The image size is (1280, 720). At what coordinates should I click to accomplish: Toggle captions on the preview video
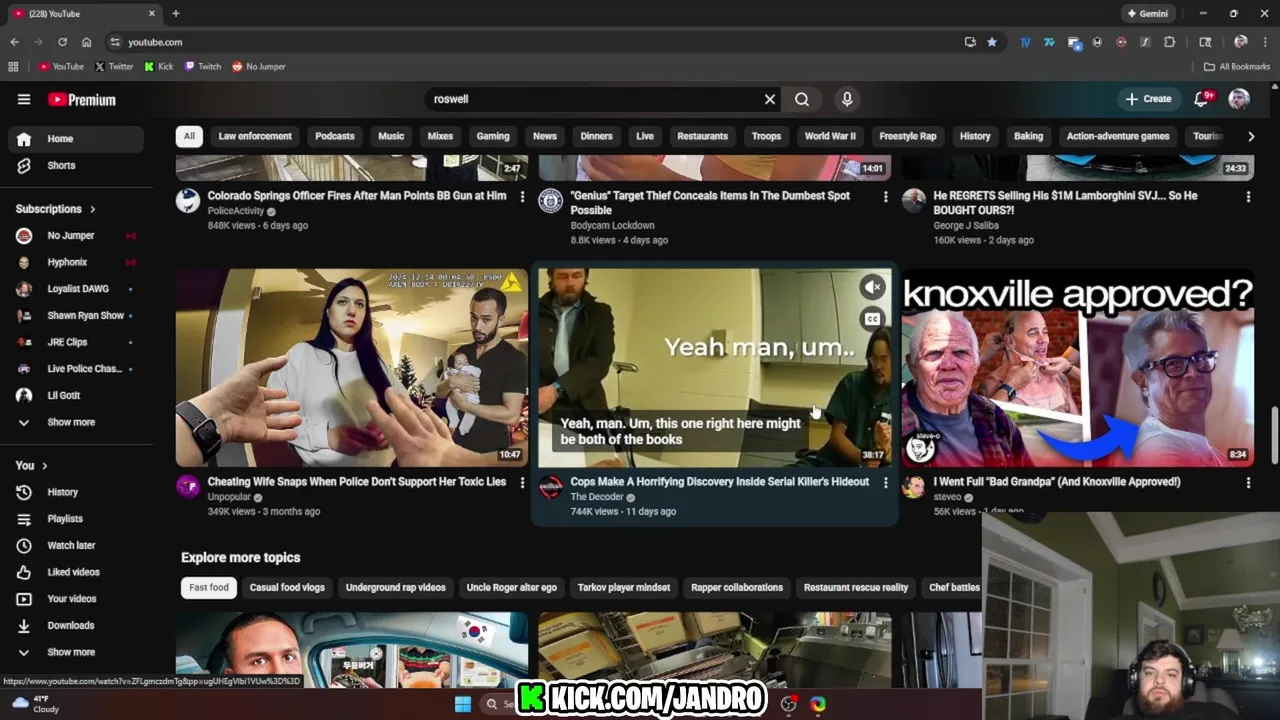point(873,320)
